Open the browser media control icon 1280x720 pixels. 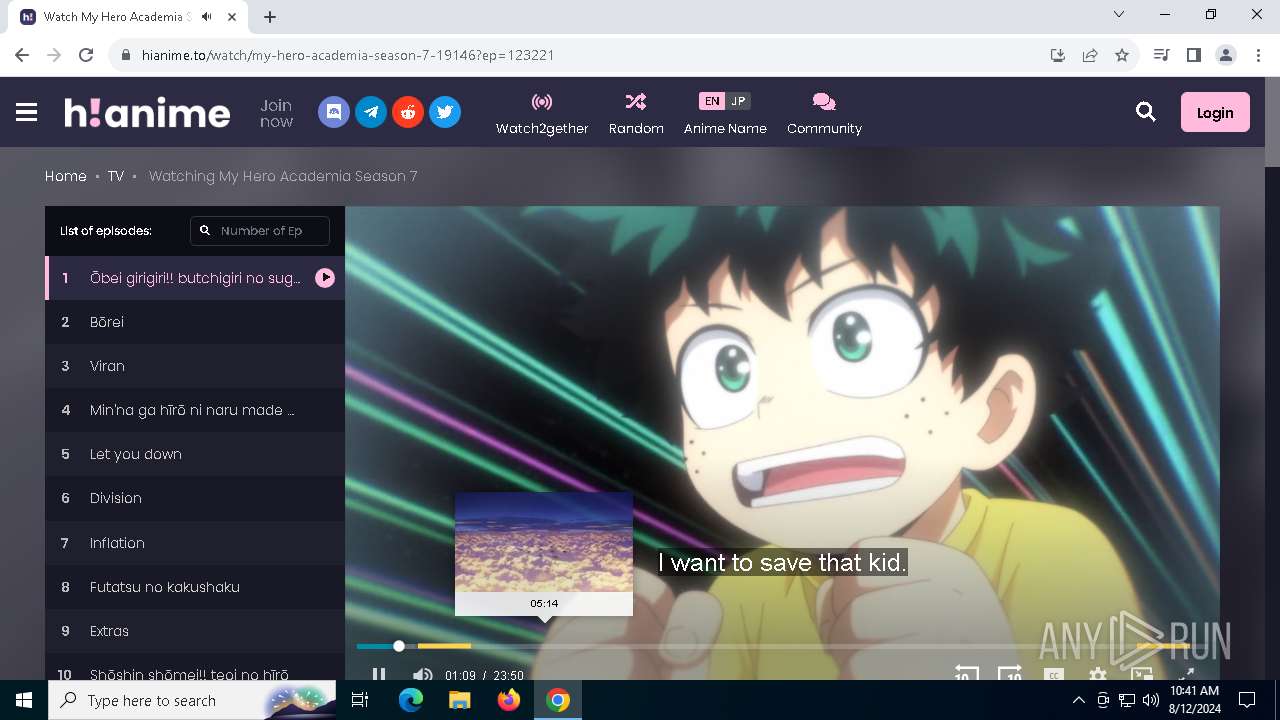(x=1161, y=55)
